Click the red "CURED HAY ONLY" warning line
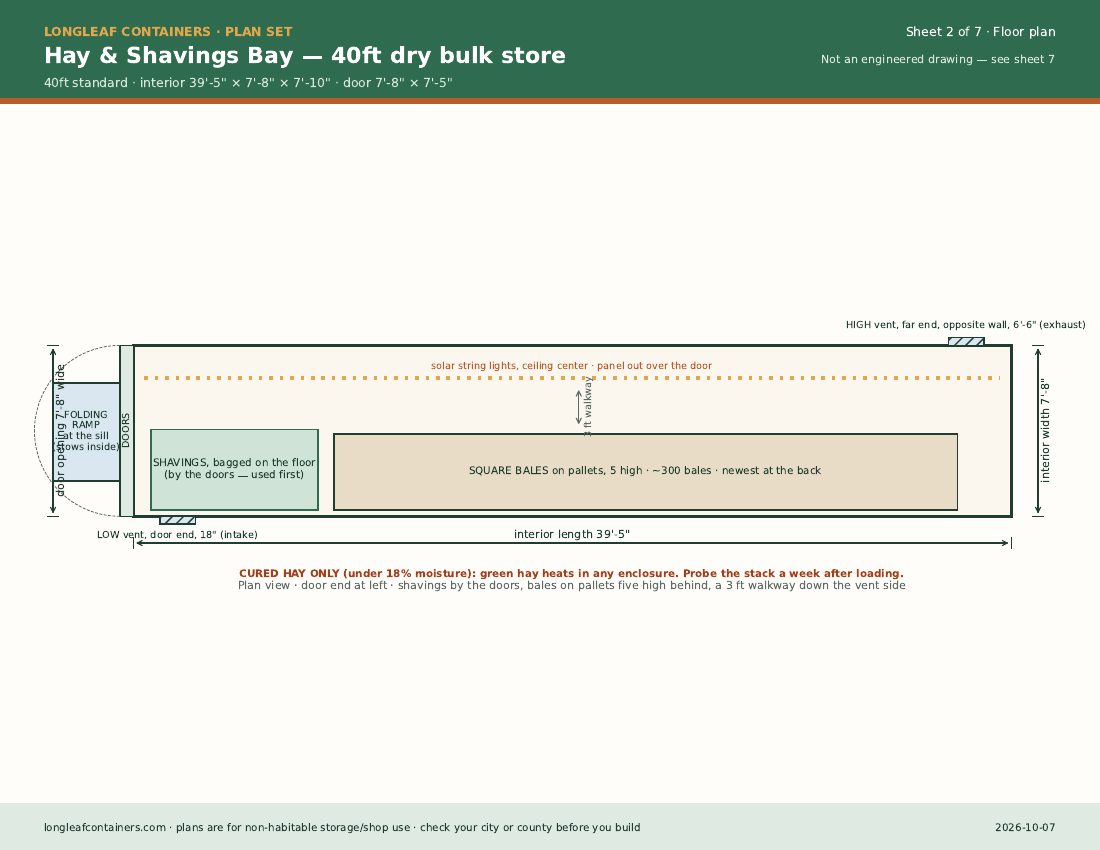Screen dimensions: 1100x850 [x=571, y=573]
